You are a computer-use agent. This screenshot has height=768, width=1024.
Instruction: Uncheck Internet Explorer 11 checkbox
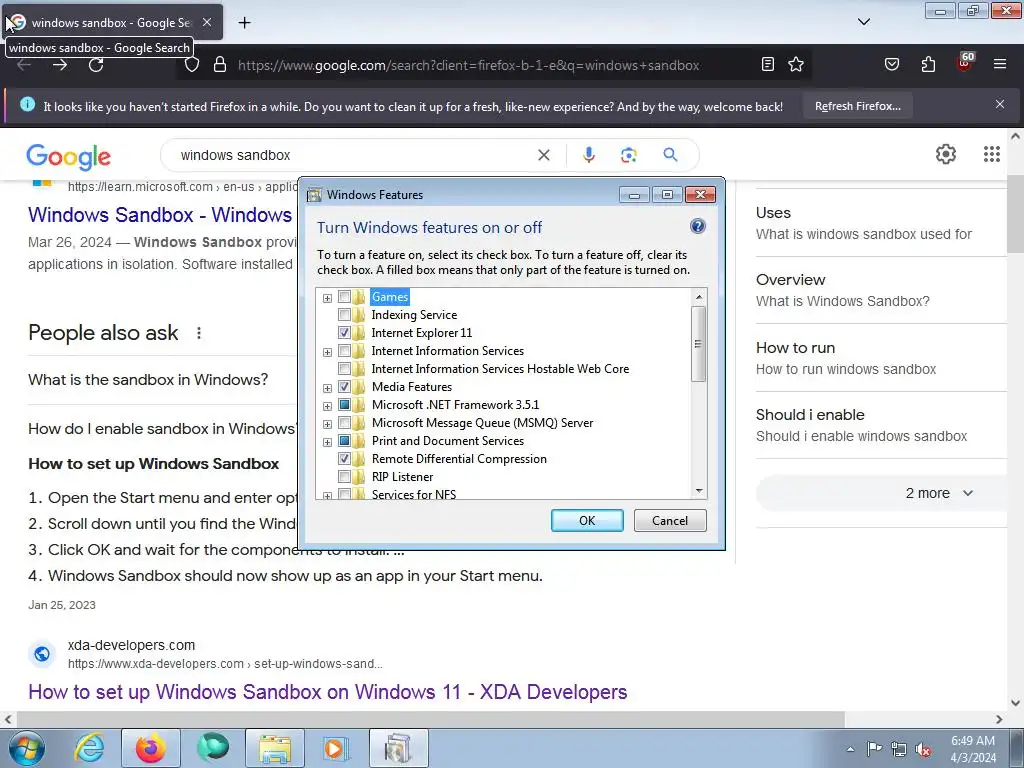click(344, 332)
